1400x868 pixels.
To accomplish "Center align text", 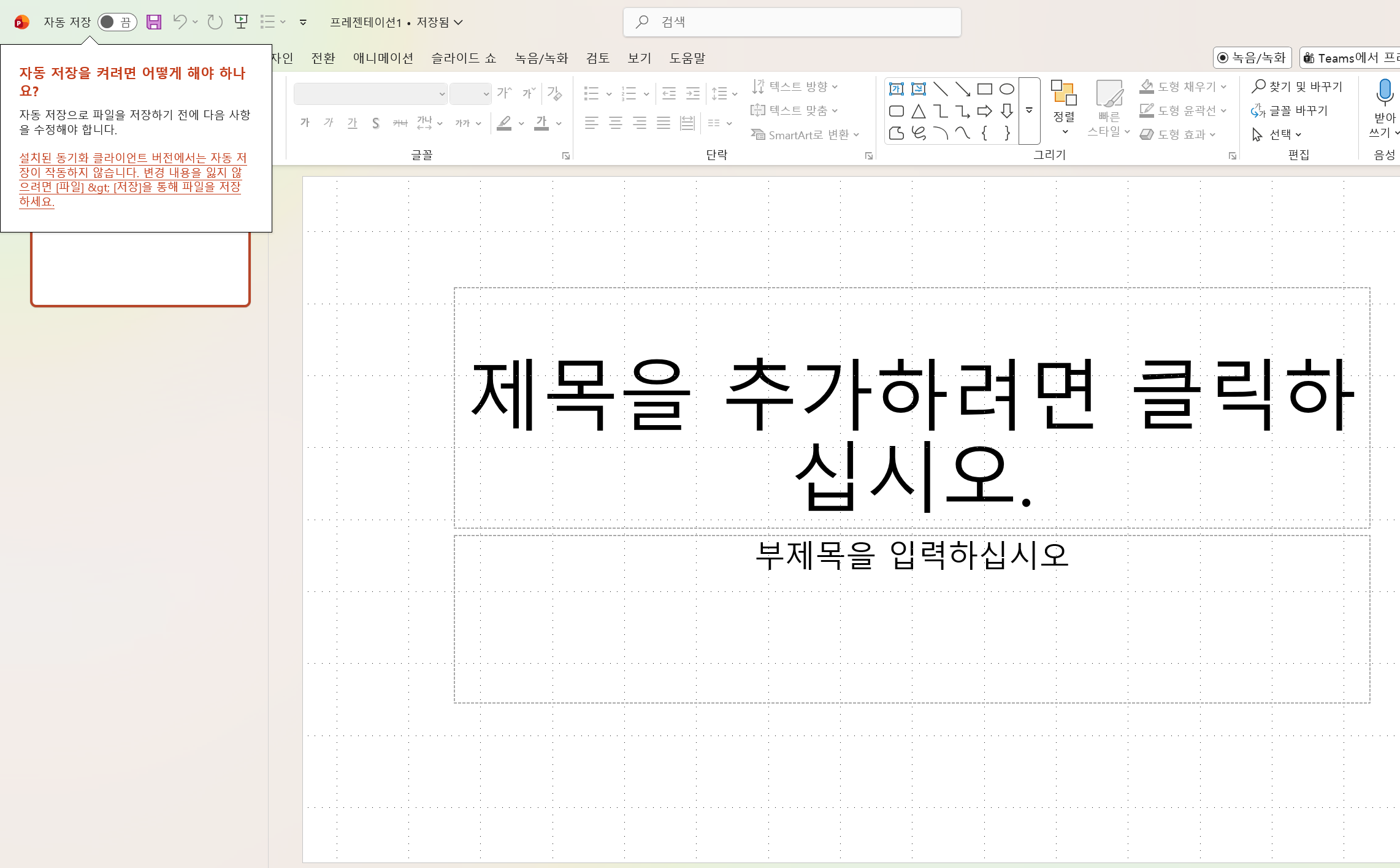I will tap(616, 123).
